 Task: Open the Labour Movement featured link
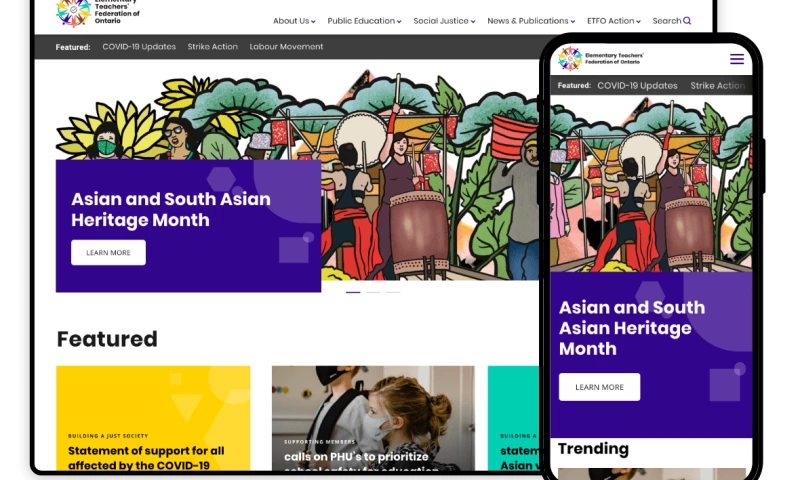pyautogui.click(x=286, y=46)
